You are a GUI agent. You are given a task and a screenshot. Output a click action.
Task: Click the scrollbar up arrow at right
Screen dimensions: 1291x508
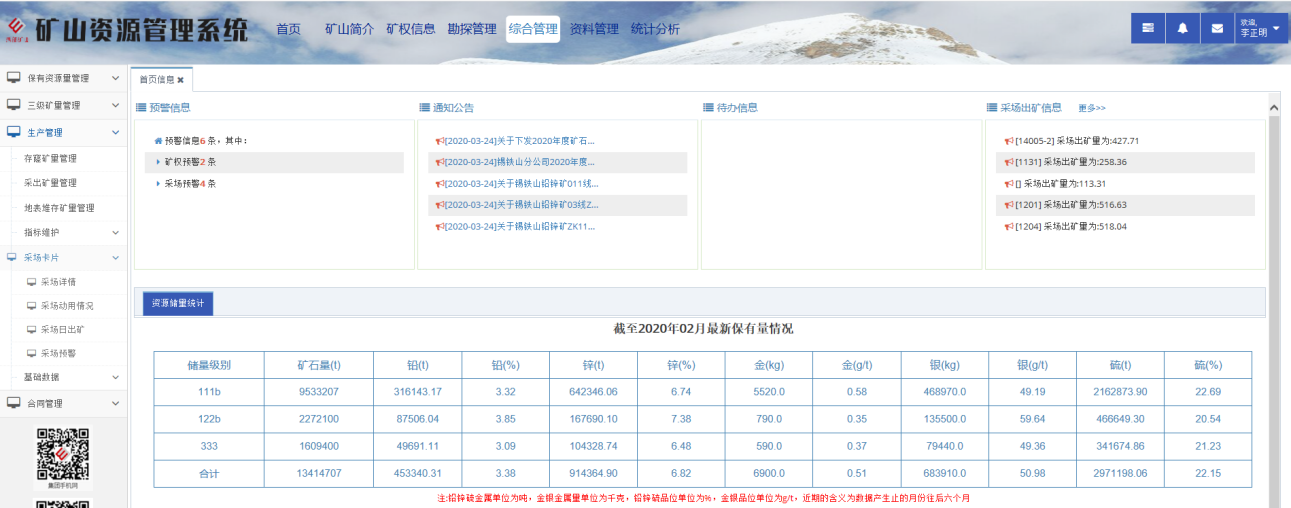[1274, 107]
